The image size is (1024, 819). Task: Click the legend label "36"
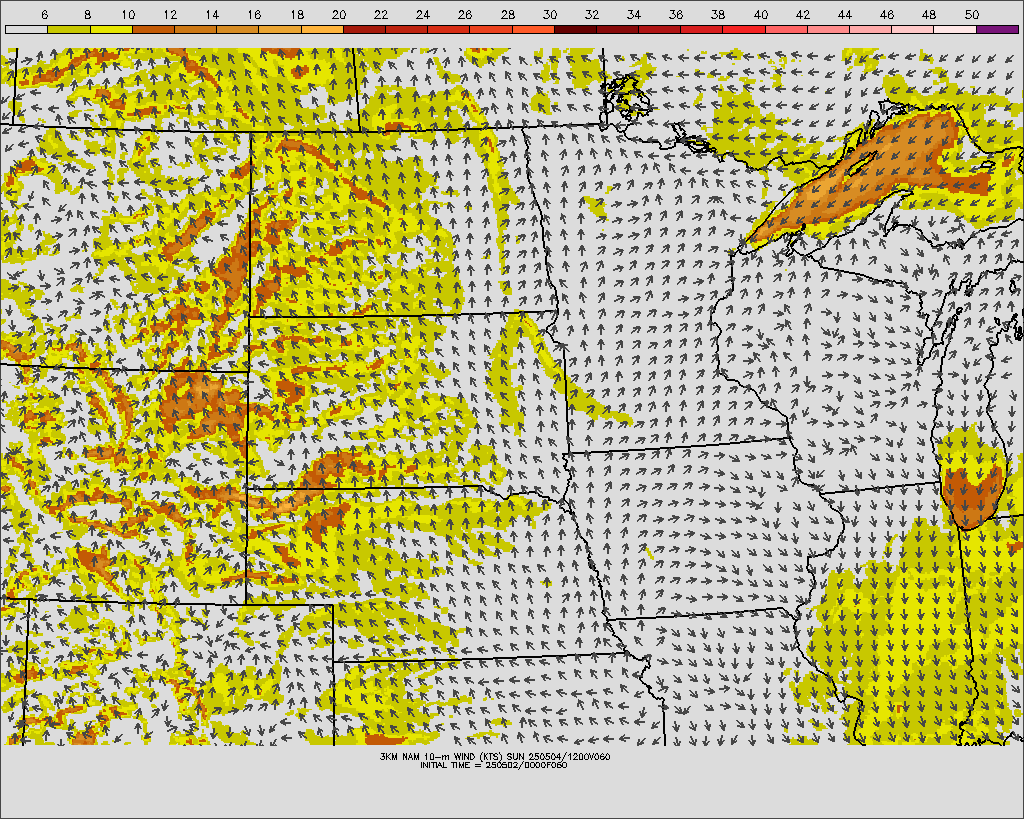point(677,14)
